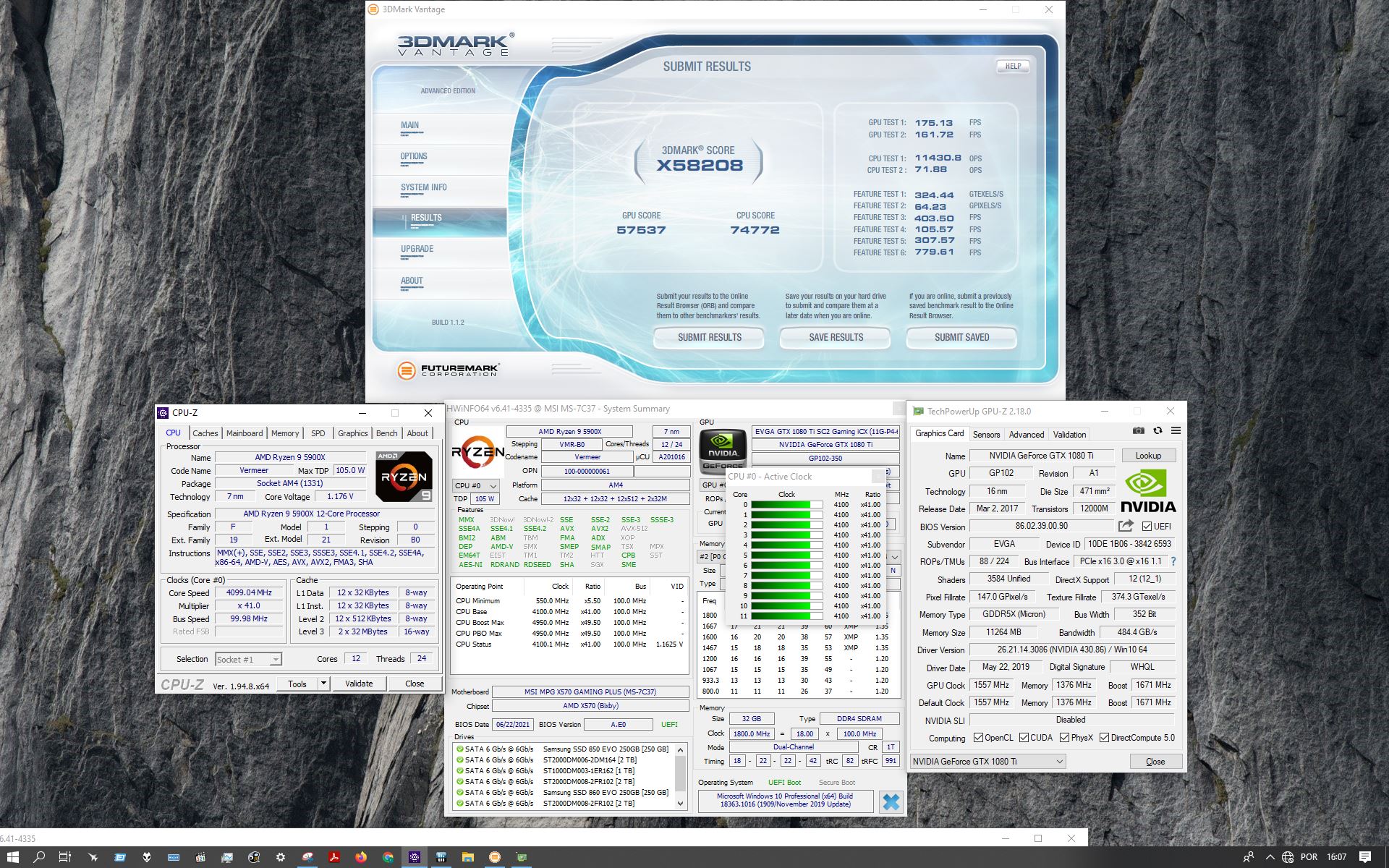Toggle the PhysX checkbox
The image size is (1389, 868).
1064,738
